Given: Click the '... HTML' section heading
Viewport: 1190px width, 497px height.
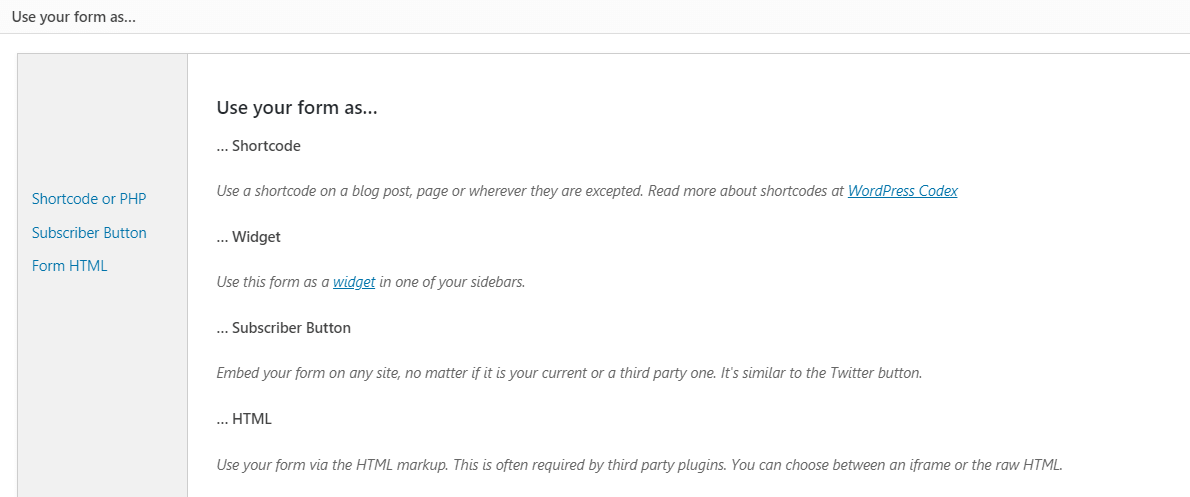Looking at the screenshot, I should tap(244, 419).
